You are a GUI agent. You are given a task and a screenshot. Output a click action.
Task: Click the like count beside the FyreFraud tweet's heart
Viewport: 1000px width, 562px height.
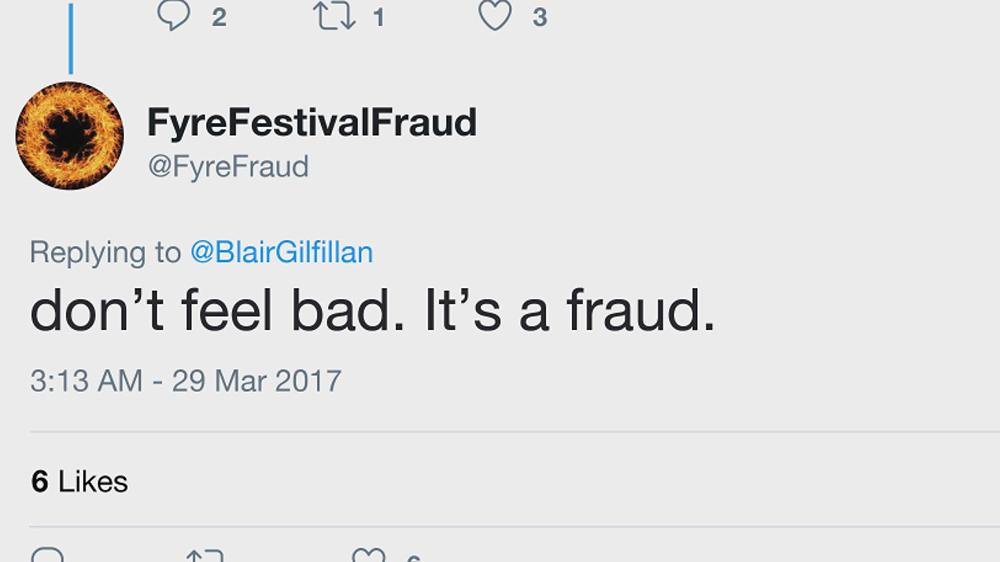(x=414, y=557)
